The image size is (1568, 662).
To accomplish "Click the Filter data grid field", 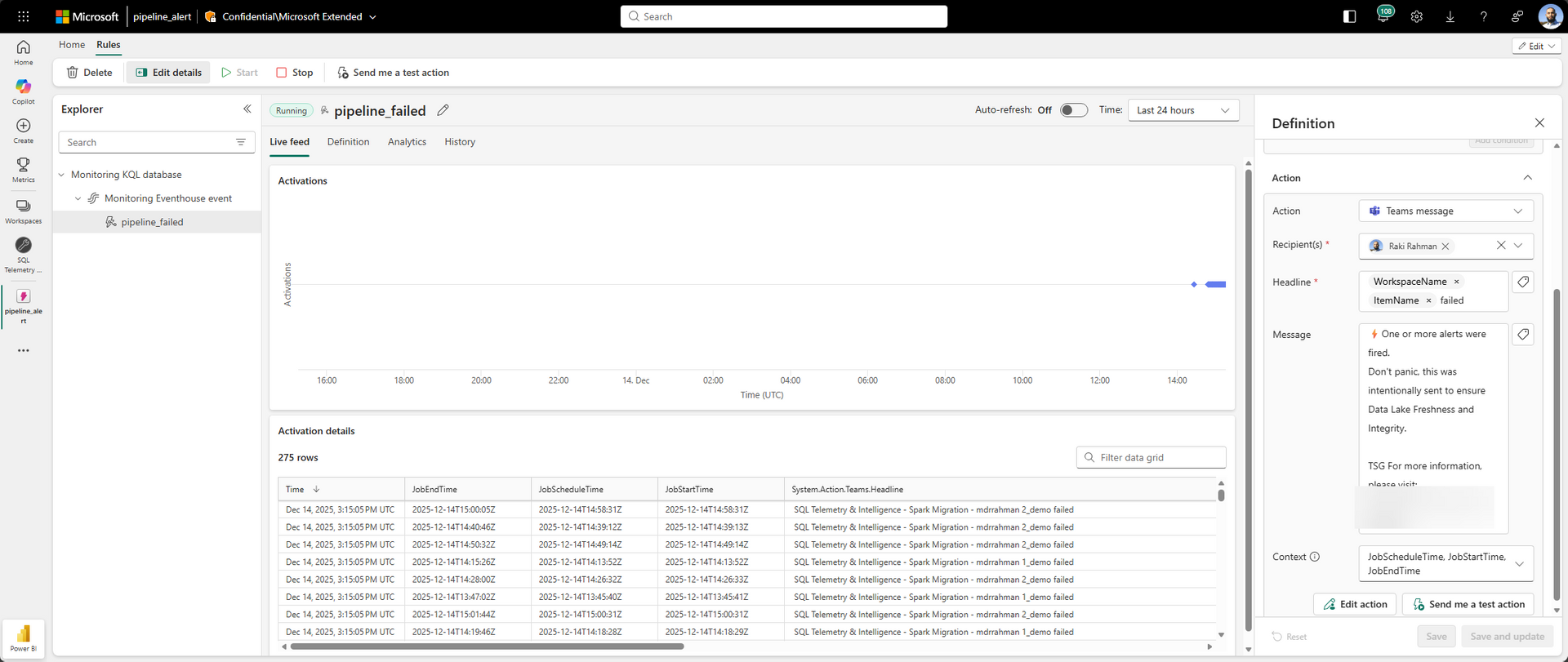I will click(x=1151, y=457).
